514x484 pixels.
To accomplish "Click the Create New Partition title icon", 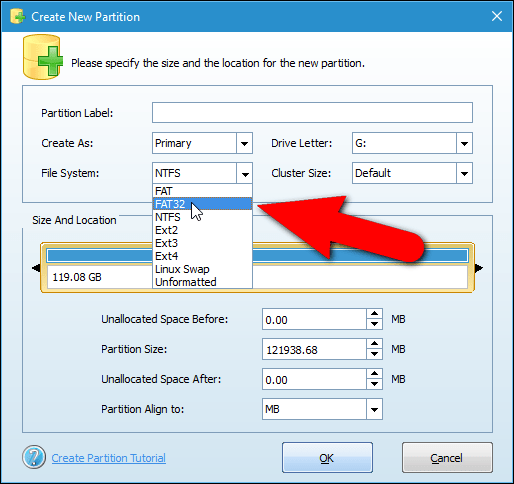I will coord(17,16).
